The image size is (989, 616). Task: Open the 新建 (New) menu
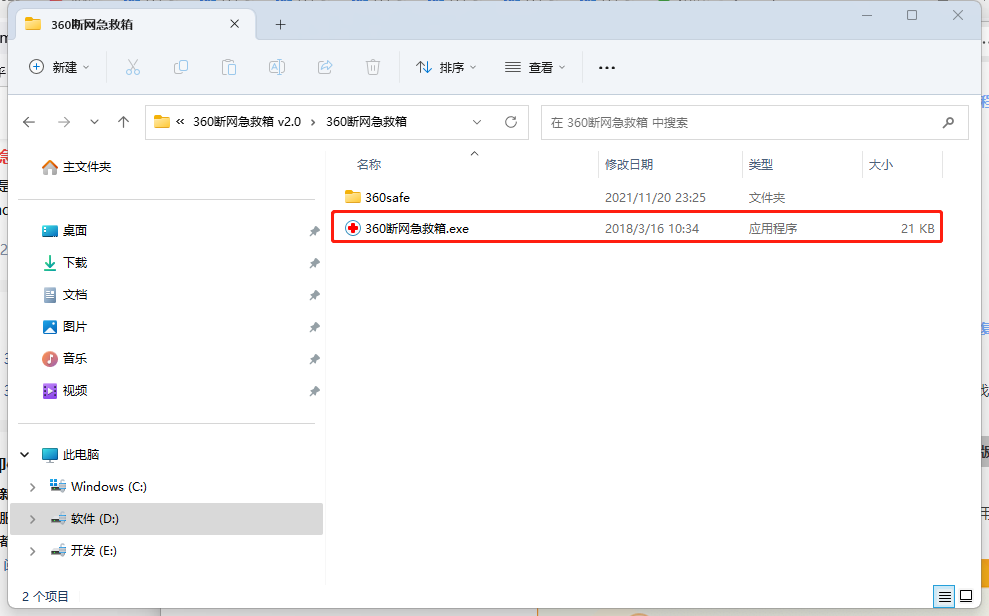(x=59, y=67)
